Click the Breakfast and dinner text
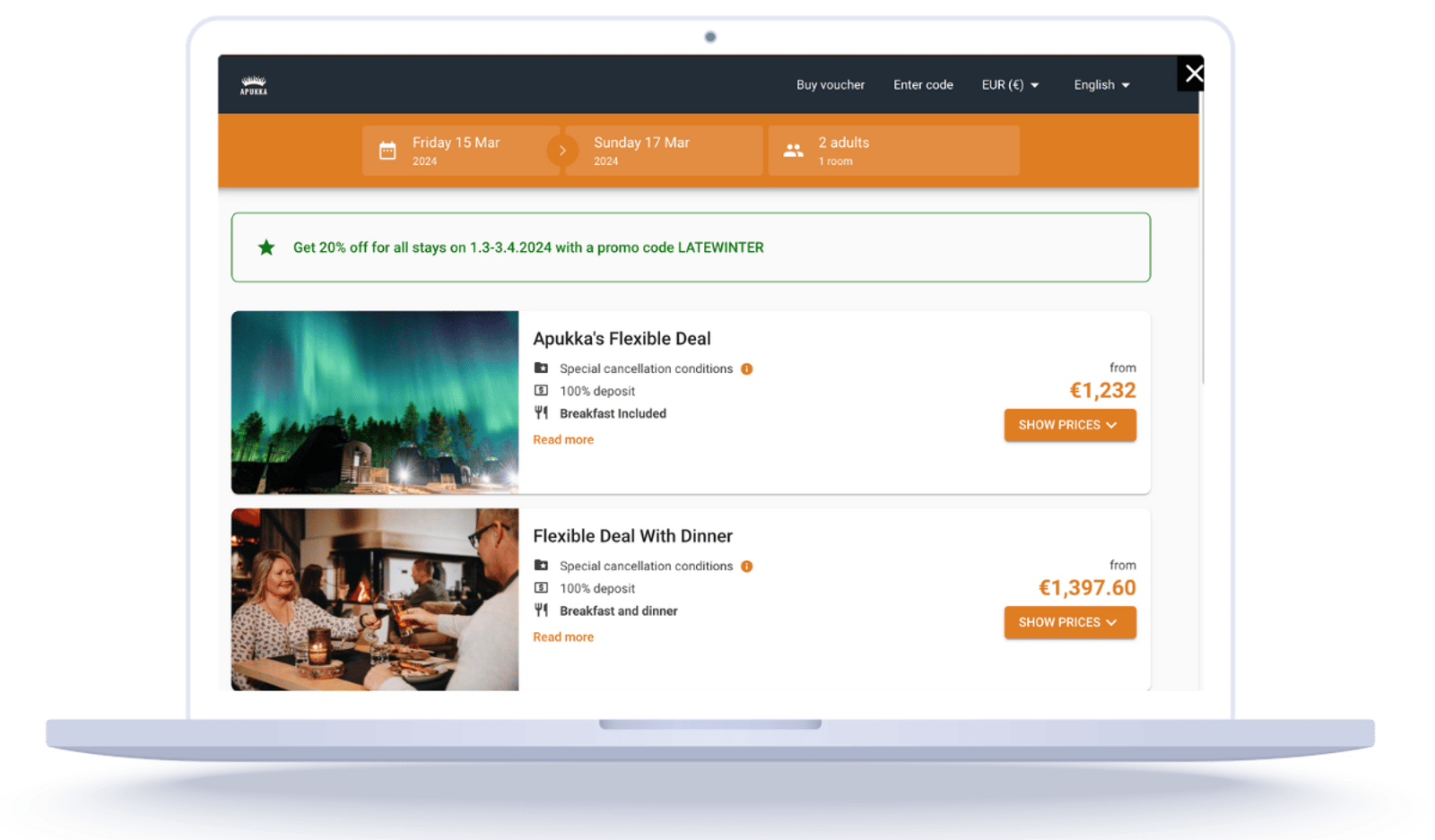1435x840 pixels. [x=618, y=611]
